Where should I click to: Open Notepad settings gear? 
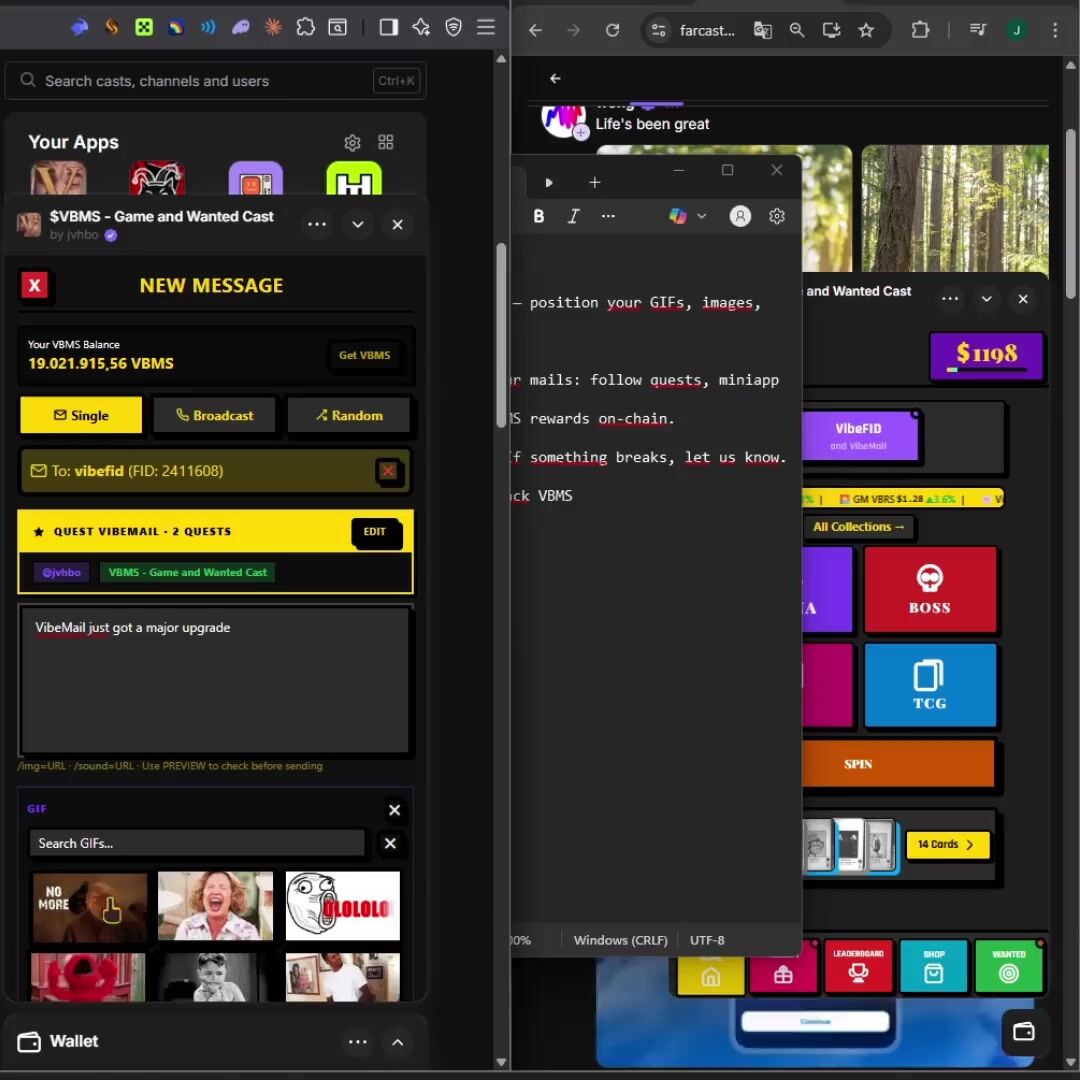point(777,216)
